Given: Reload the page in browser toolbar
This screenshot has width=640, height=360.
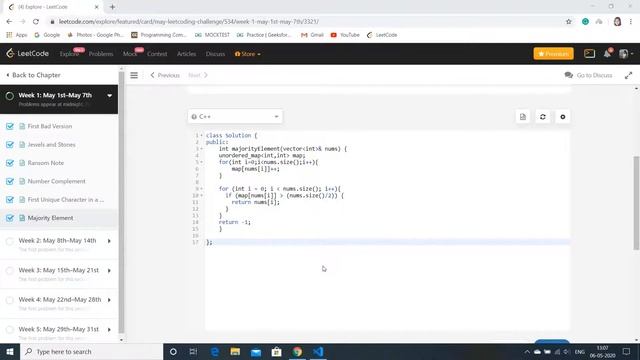Looking at the screenshot, I should [x=36, y=22].
